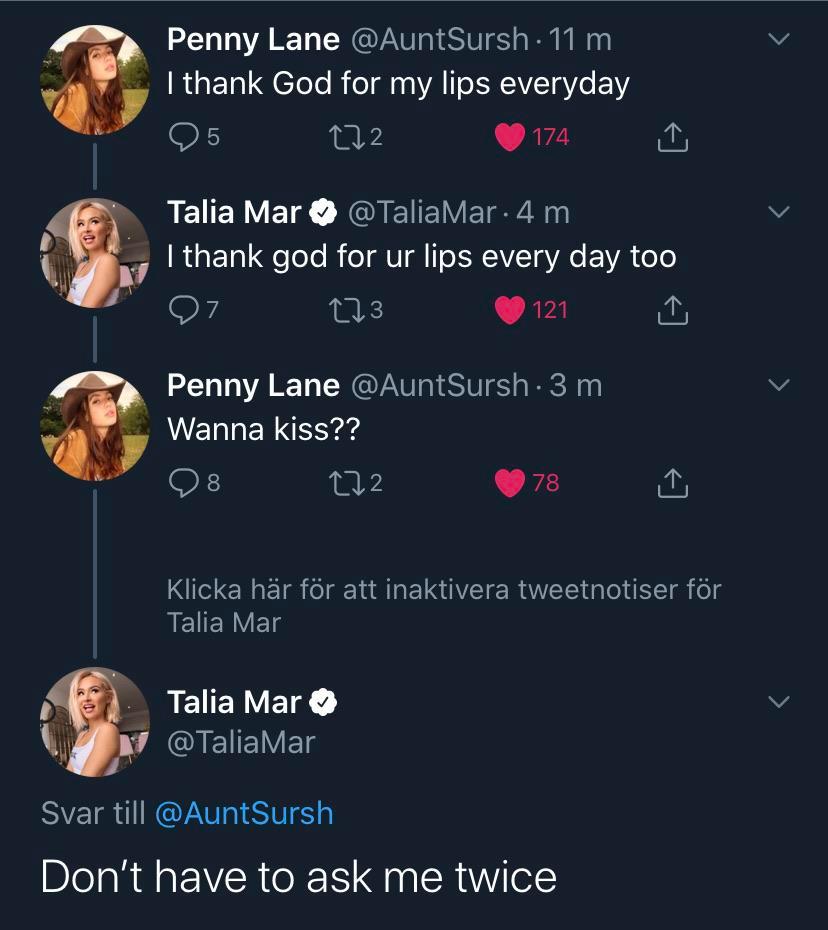Reply to Talia Mar's "ur lips" tweet
Viewport: 828px width, 930px height.
click(183, 310)
